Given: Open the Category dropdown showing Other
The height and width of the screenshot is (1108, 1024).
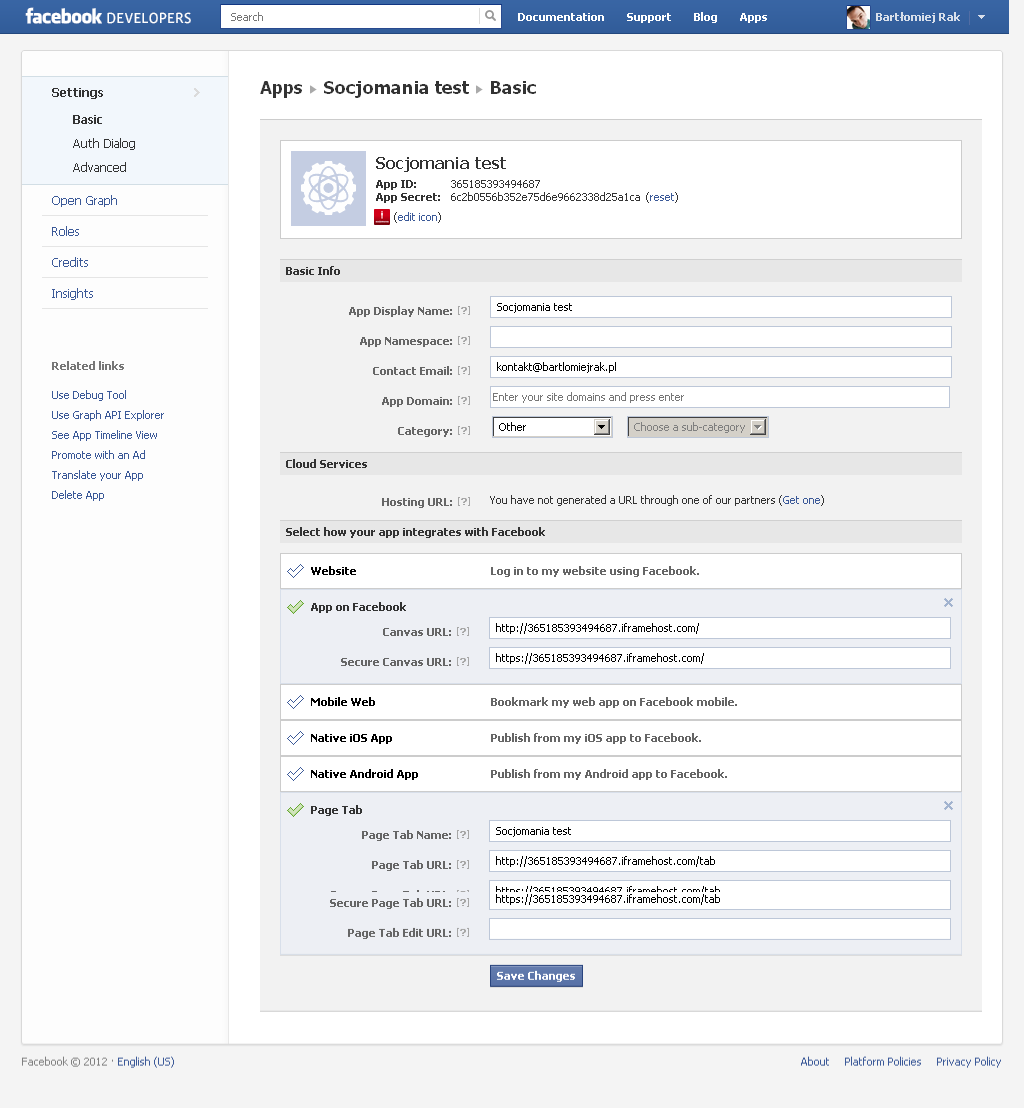Looking at the screenshot, I should pyautogui.click(x=552, y=427).
